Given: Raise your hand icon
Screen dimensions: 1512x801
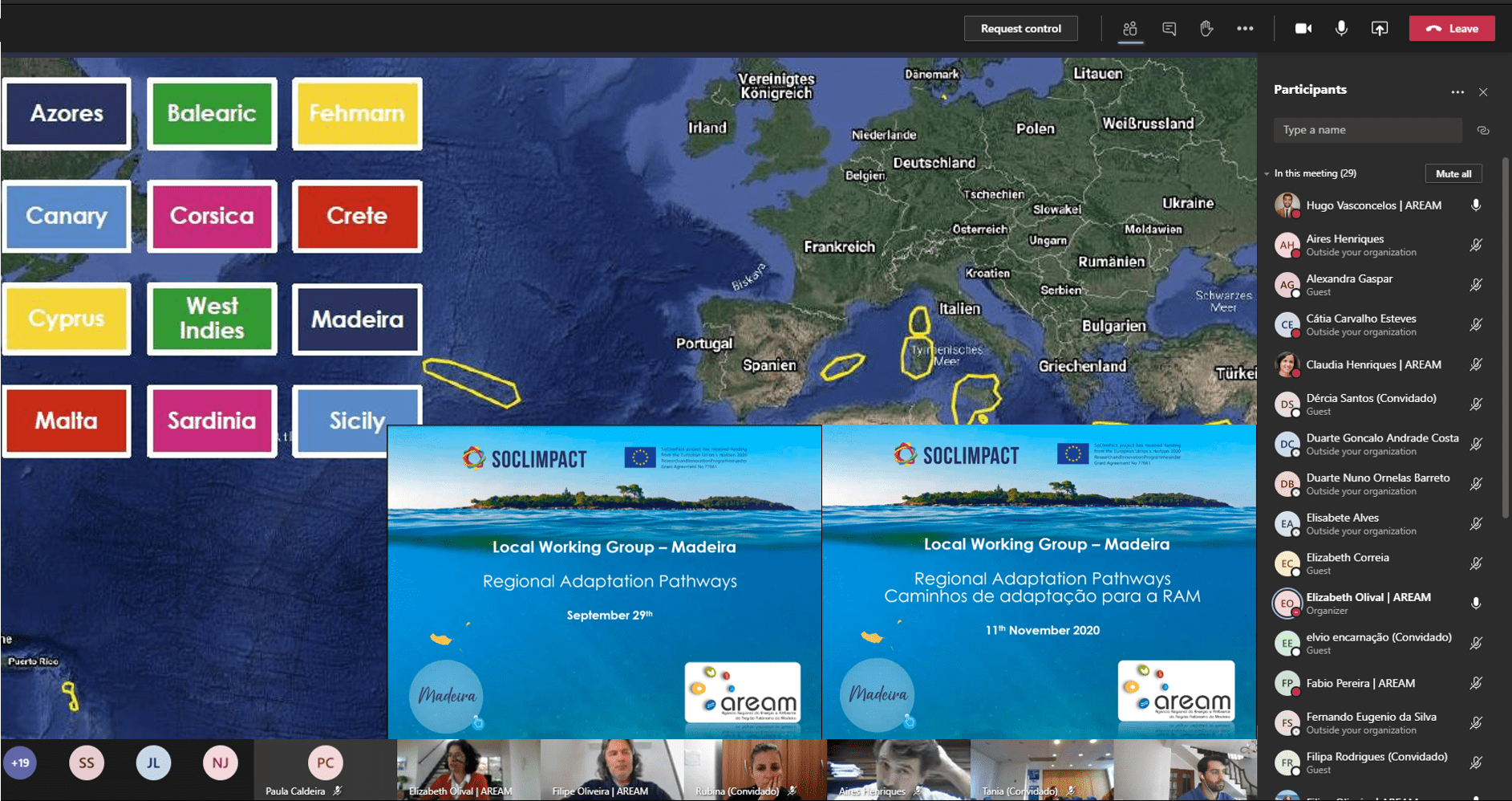Looking at the screenshot, I should click(1206, 29).
